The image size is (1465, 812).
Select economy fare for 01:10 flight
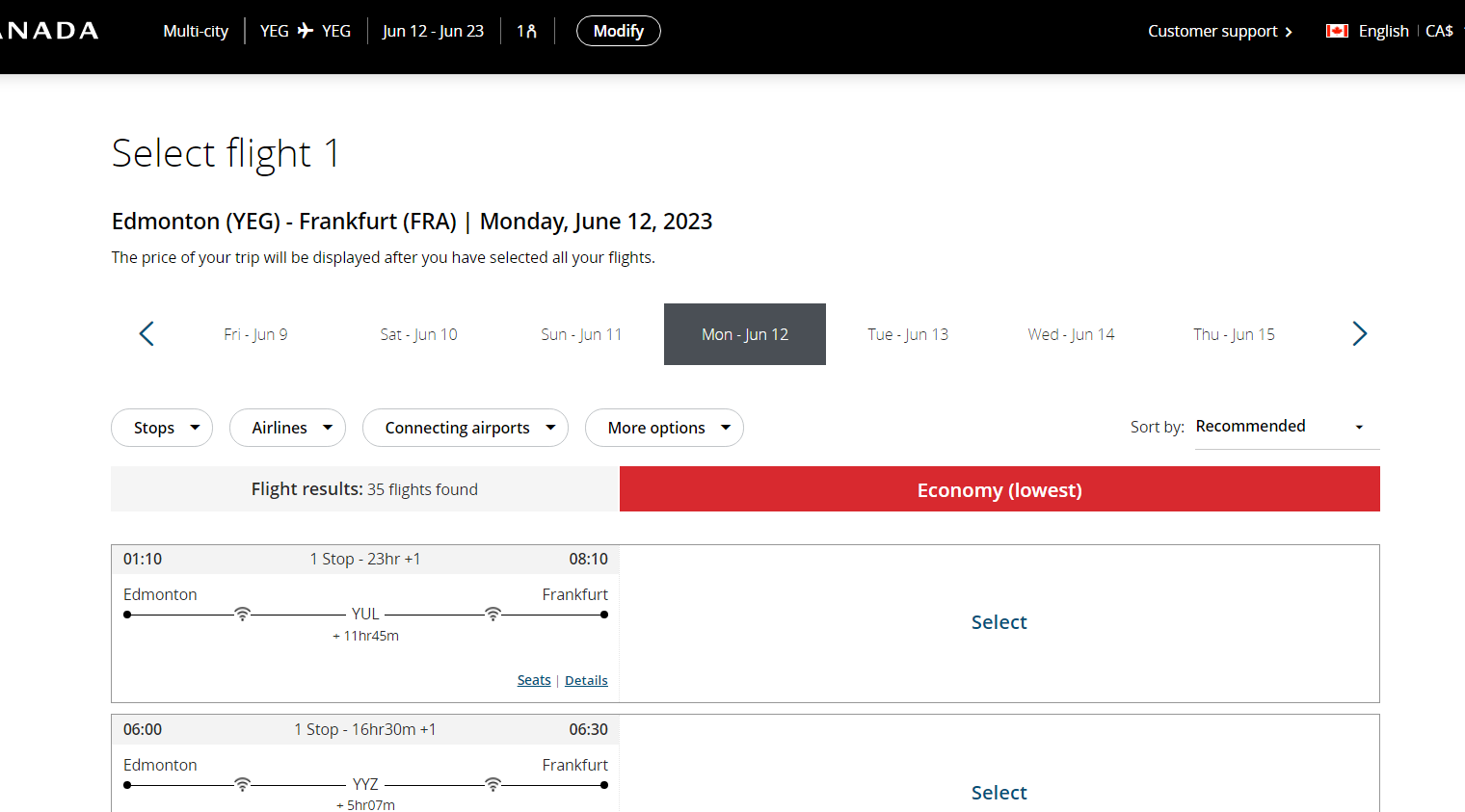click(999, 622)
